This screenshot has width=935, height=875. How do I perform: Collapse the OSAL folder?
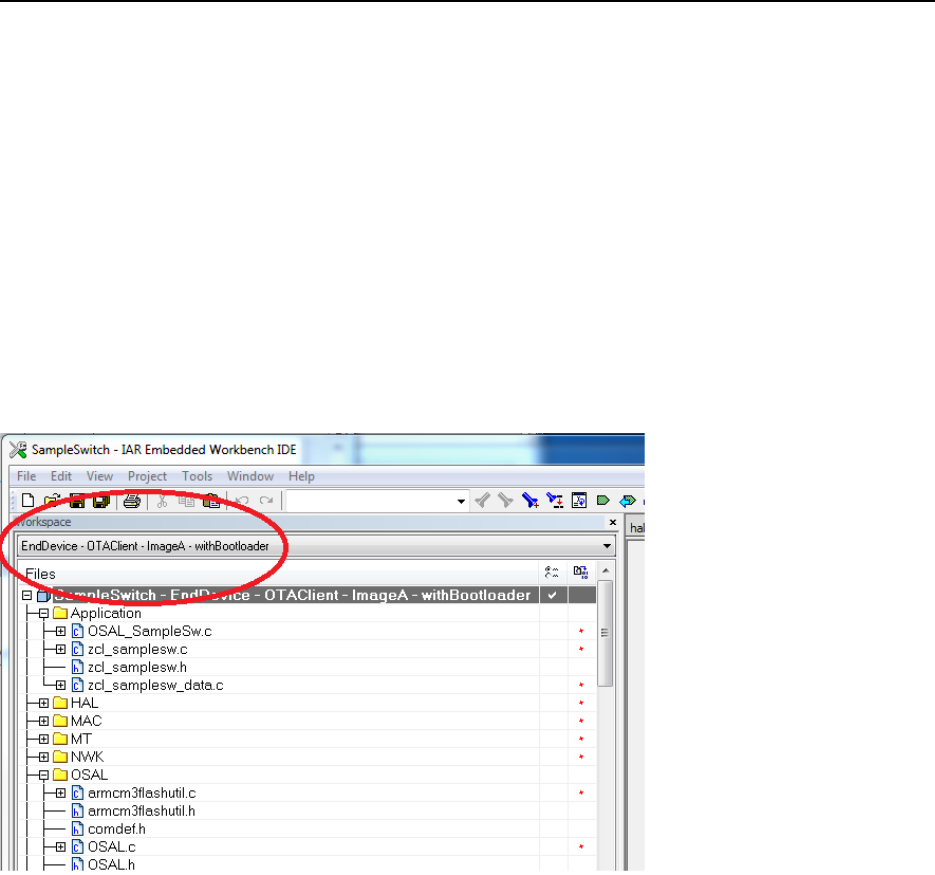pyautogui.click(x=44, y=775)
